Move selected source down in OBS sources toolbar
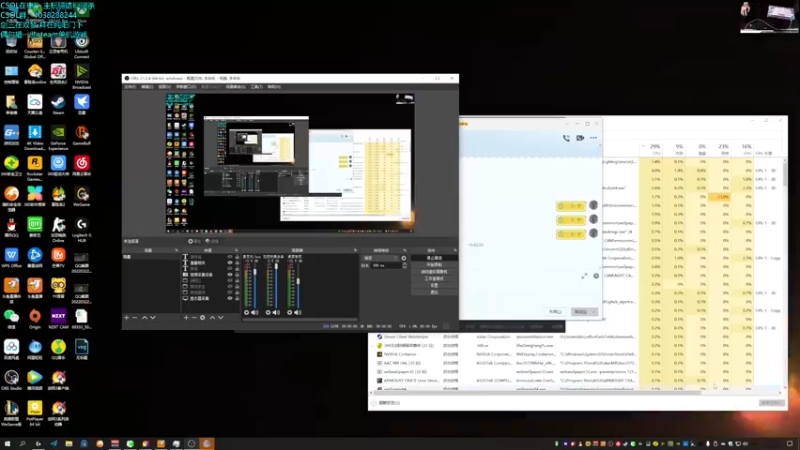The width and height of the screenshot is (800, 450). pyautogui.click(x=220, y=317)
